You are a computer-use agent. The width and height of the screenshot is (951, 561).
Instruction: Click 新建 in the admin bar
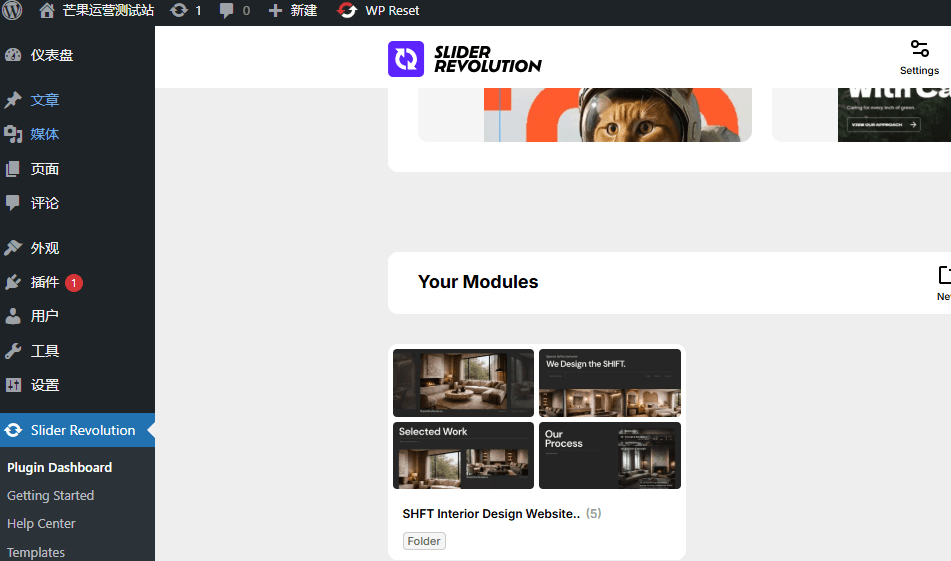pyautogui.click(x=292, y=11)
